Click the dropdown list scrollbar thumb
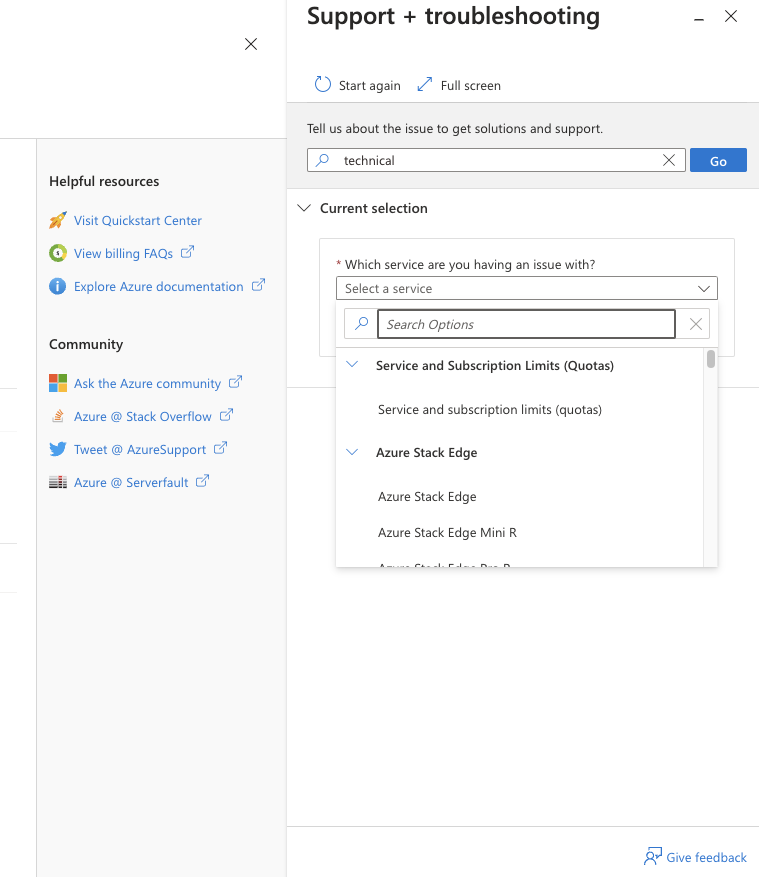This screenshot has width=759, height=877. tap(710, 359)
